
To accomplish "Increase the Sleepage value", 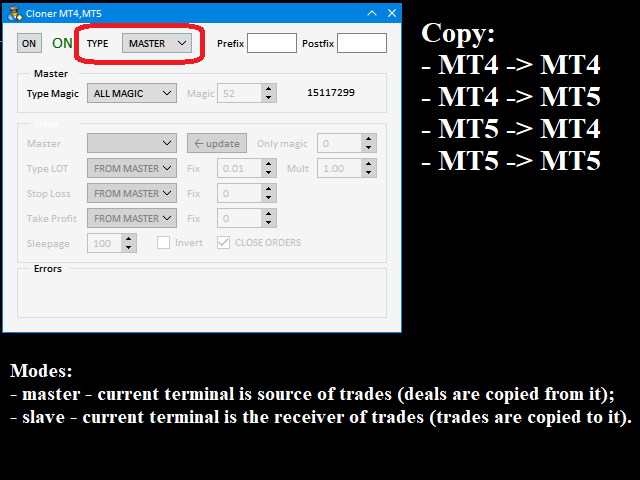I will coord(129,239).
